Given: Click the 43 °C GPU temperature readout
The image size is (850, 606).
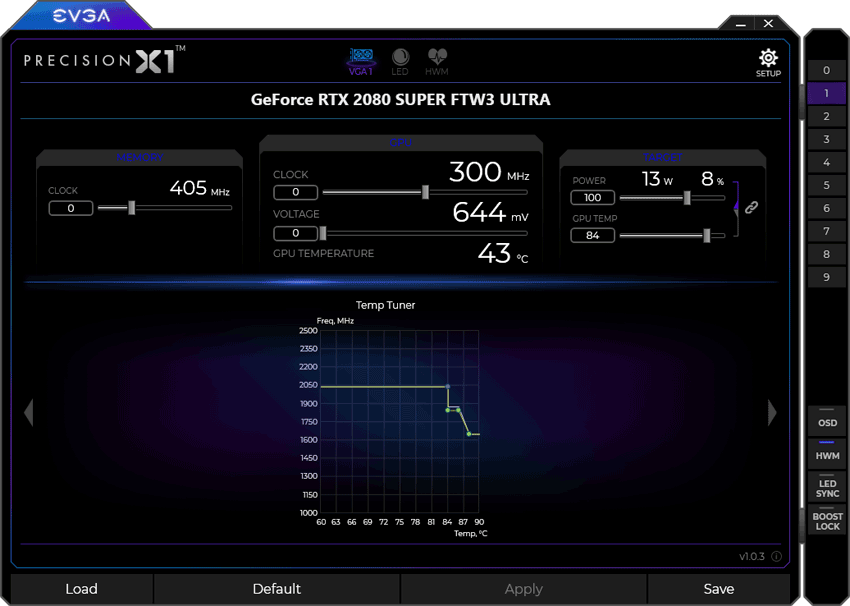Looking at the screenshot, I should 503,254.
